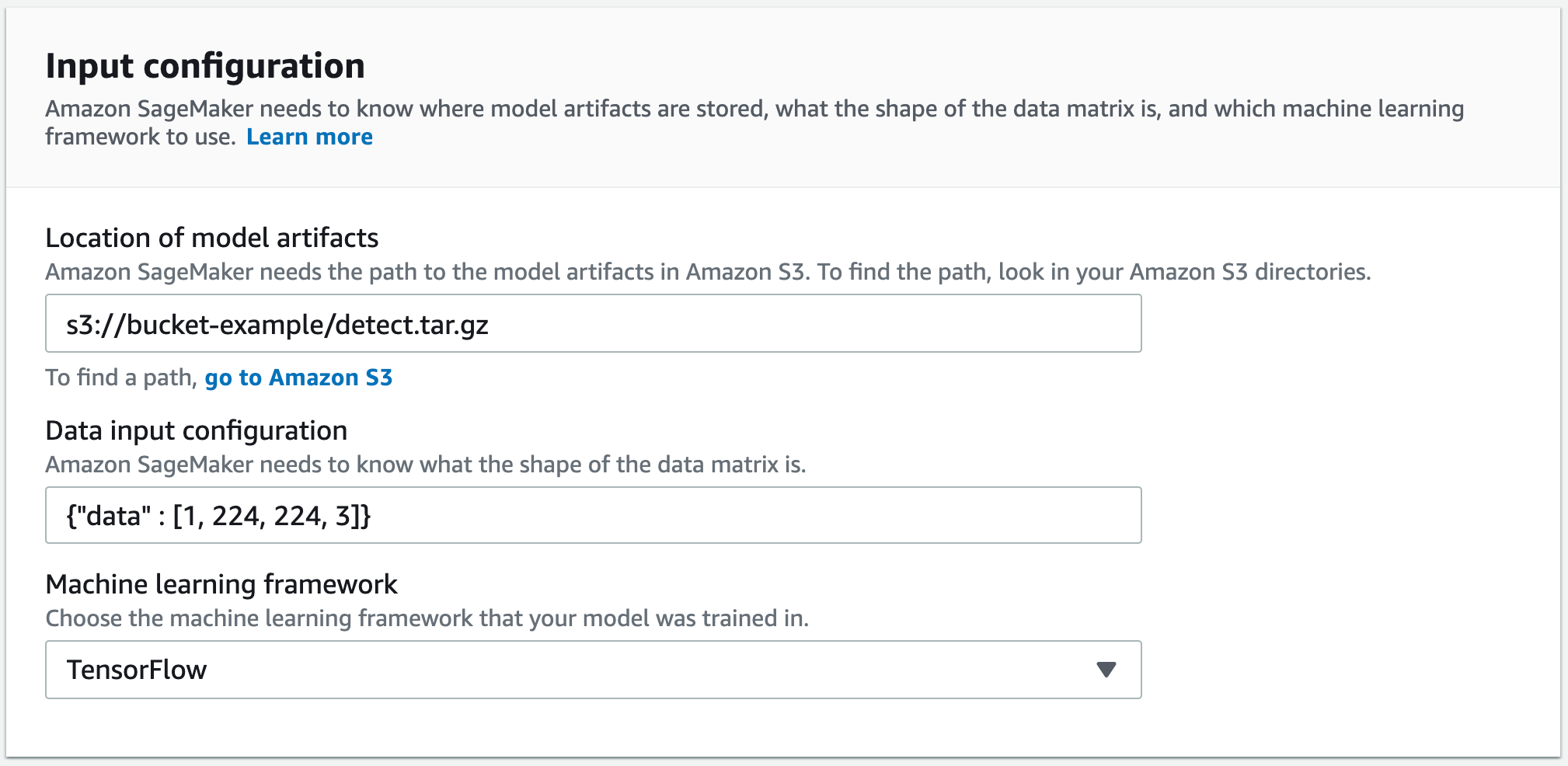Click the Input configuration heading
Screen dimensions: 1568x766
tap(205, 66)
